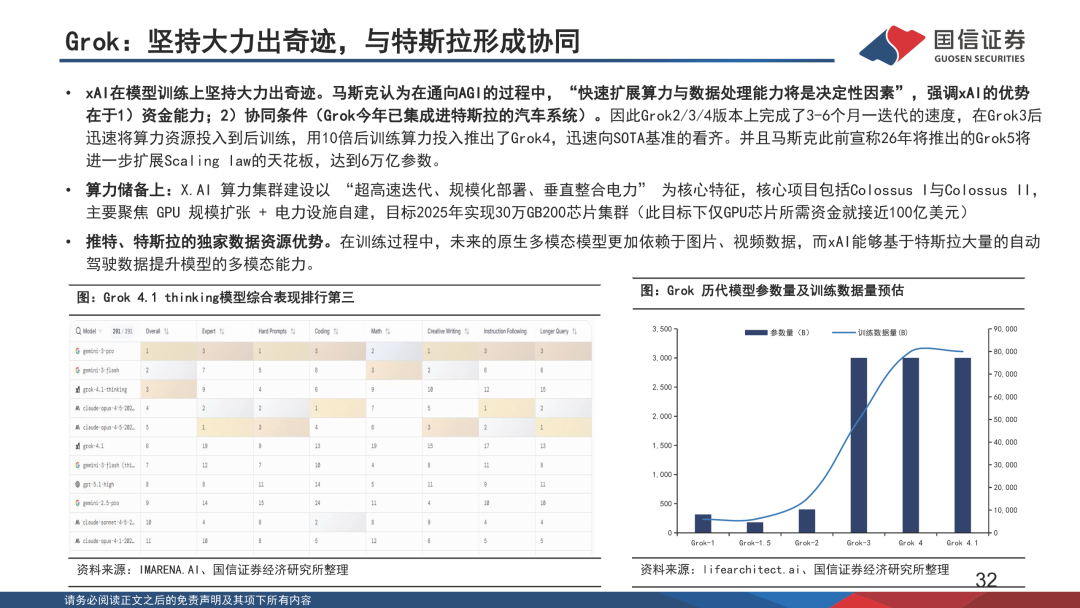
Task: Click the Instruction Following column header
Action: (x=505, y=331)
